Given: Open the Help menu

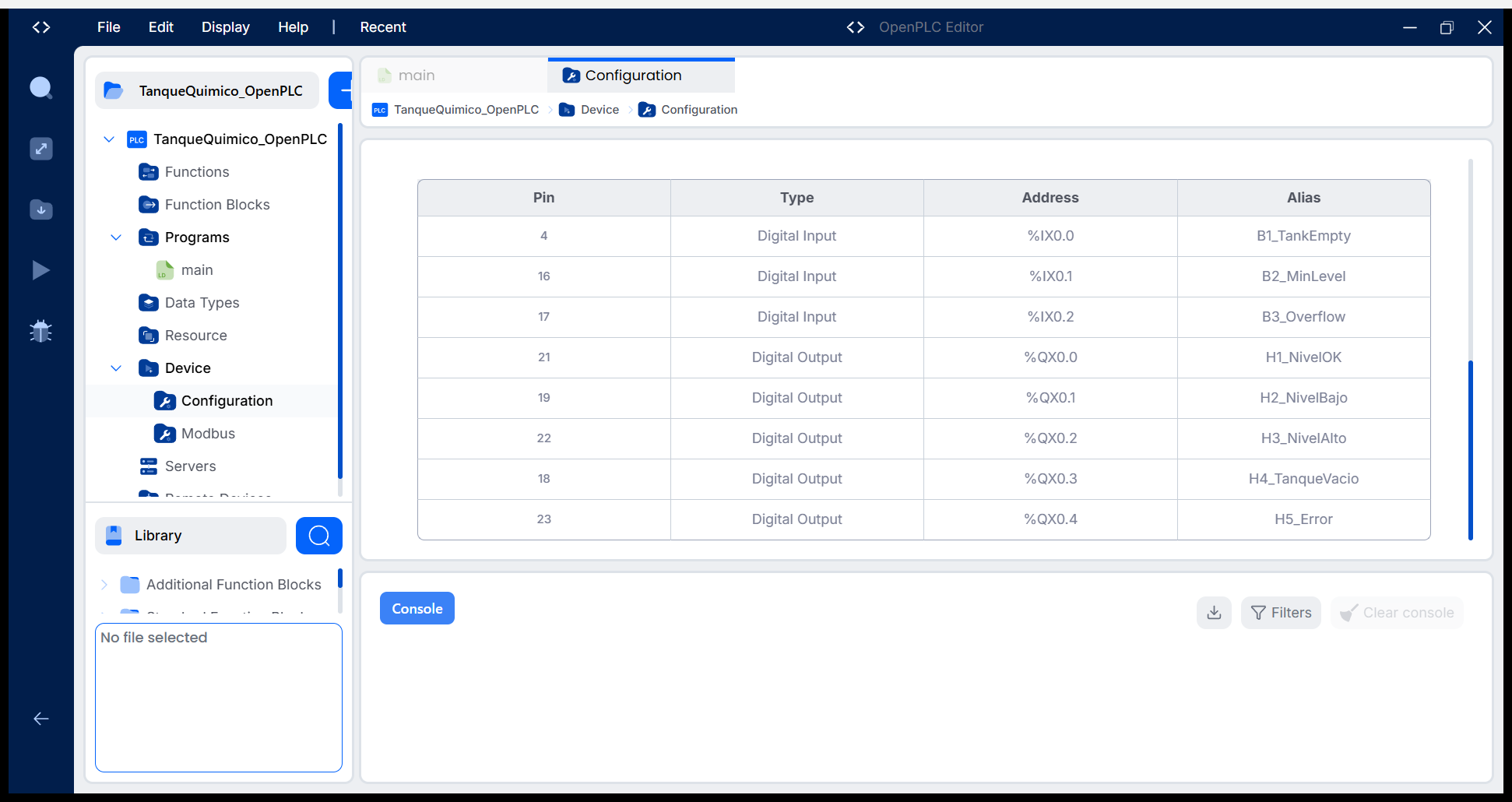Looking at the screenshot, I should 294,27.
